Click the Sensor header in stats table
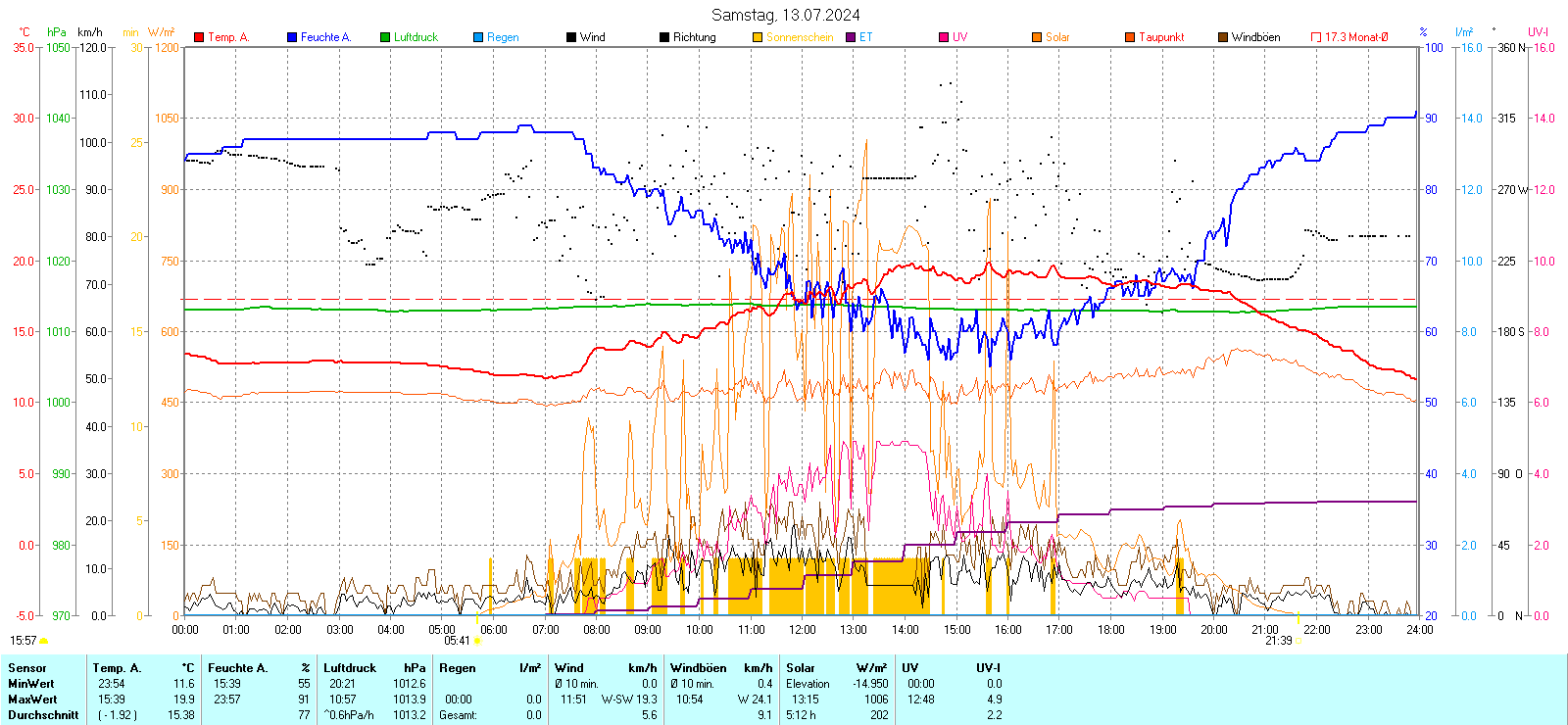Image resolution: width=1568 pixels, height=725 pixels. tap(27, 668)
